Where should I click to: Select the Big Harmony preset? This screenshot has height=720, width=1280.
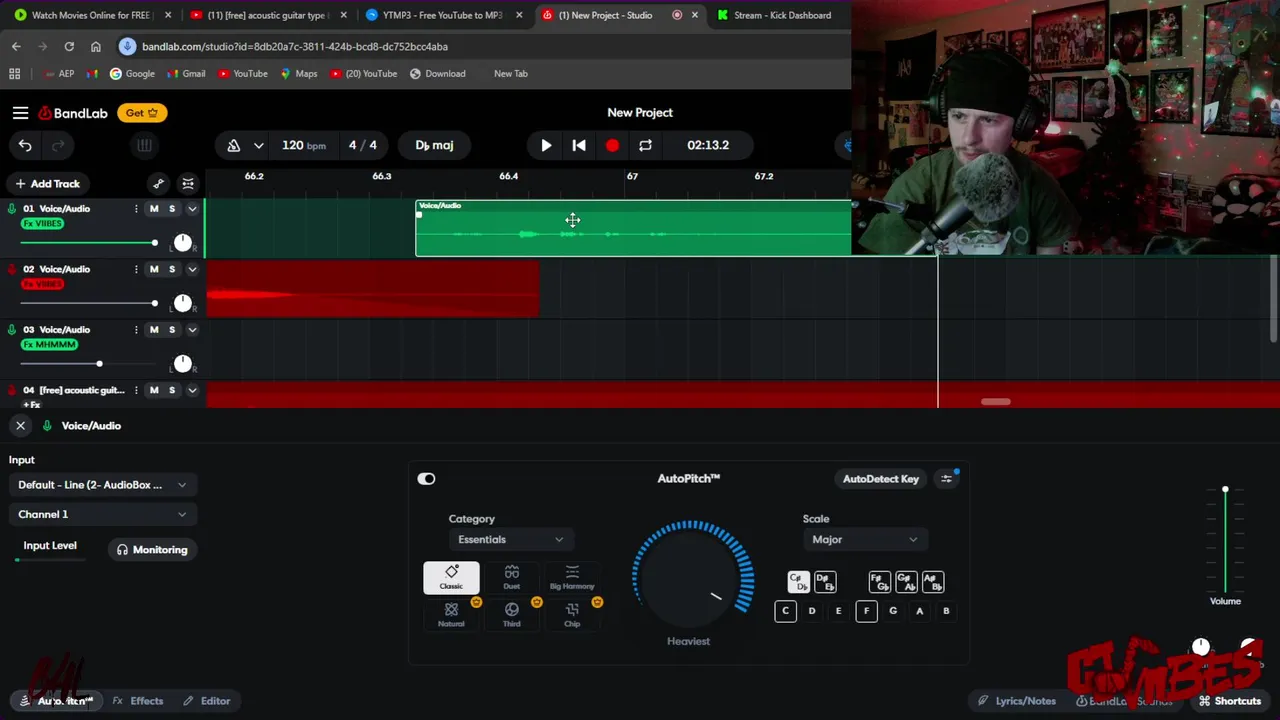pos(572,577)
